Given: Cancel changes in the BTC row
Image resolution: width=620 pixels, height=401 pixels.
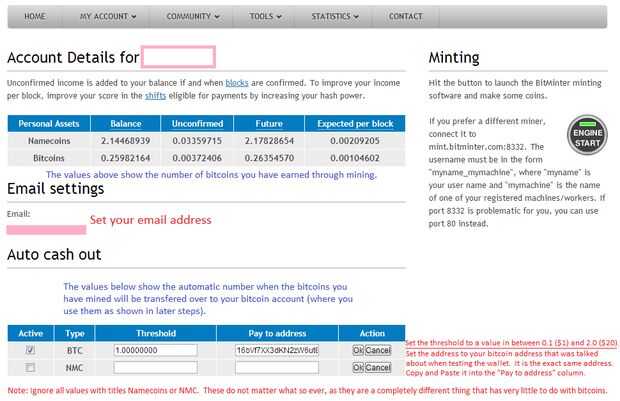Looking at the screenshot, I should (378, 350).
